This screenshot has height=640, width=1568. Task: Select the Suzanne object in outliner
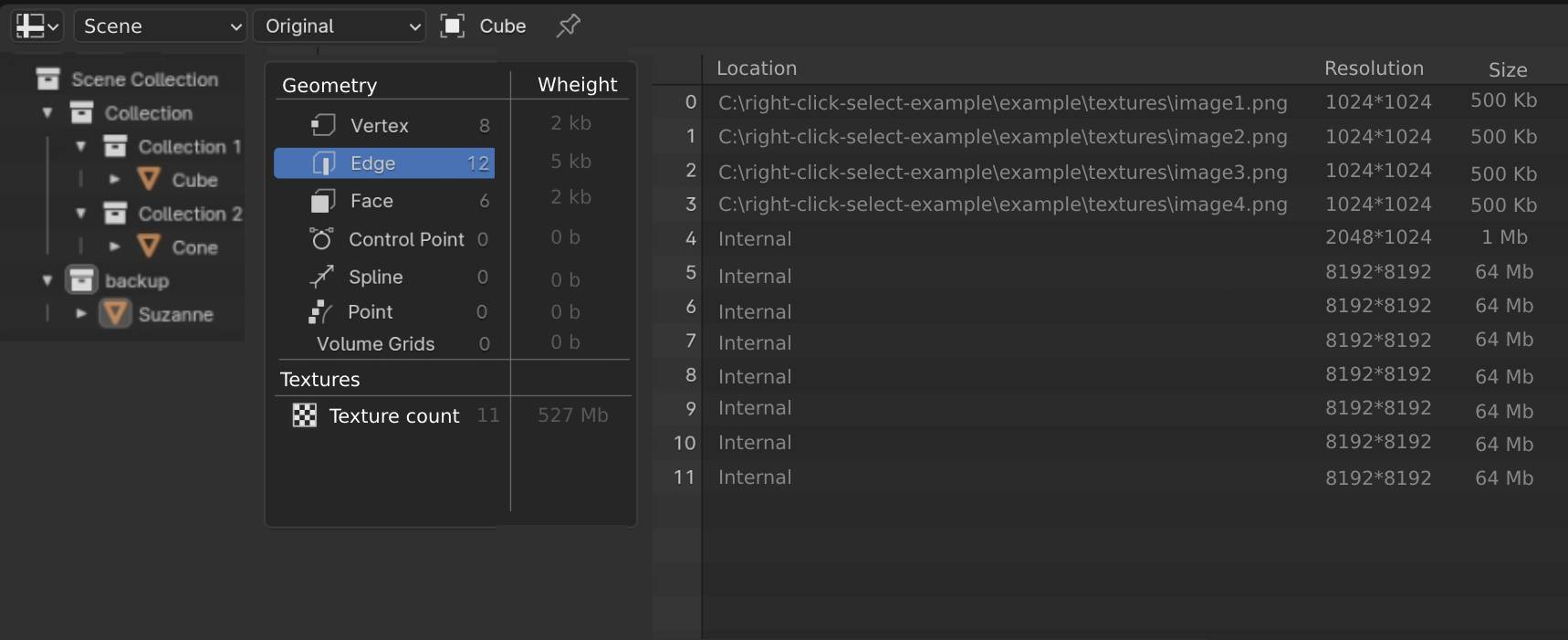[x=175, y=315]
